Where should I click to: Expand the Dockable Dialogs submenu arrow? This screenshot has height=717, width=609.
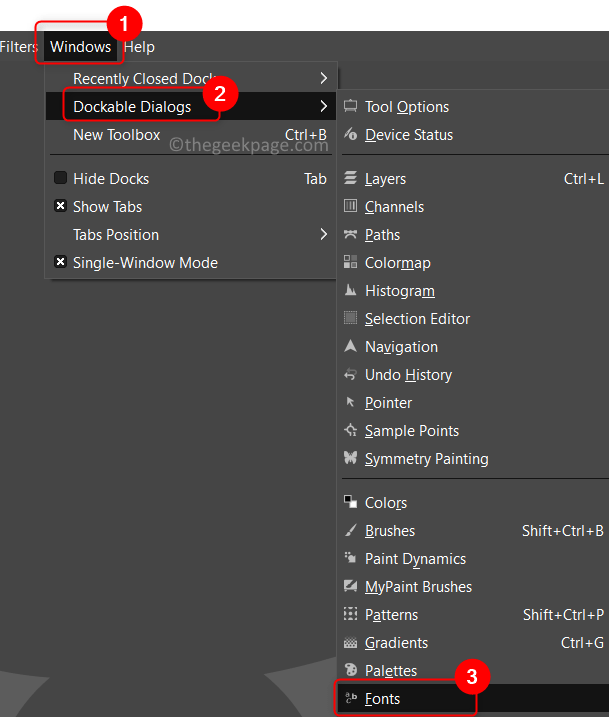point(324,106)
